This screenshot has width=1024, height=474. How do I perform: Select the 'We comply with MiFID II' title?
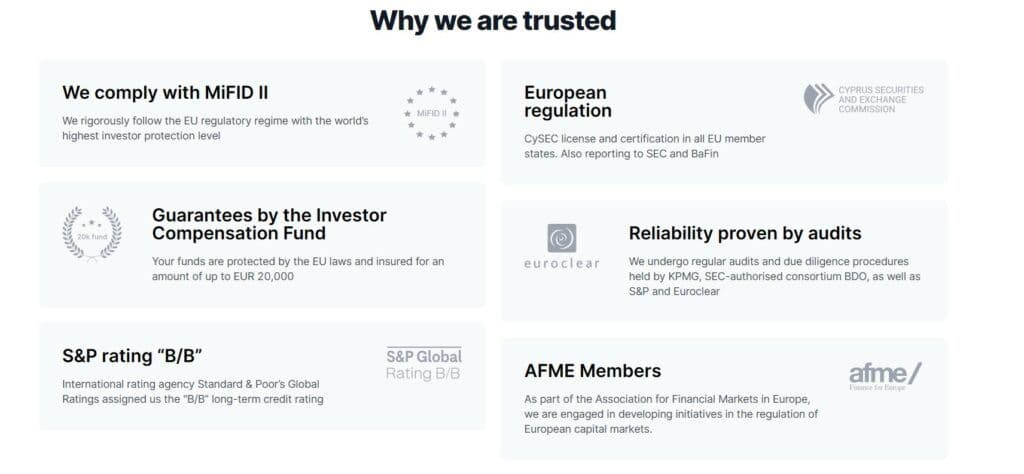165,92
